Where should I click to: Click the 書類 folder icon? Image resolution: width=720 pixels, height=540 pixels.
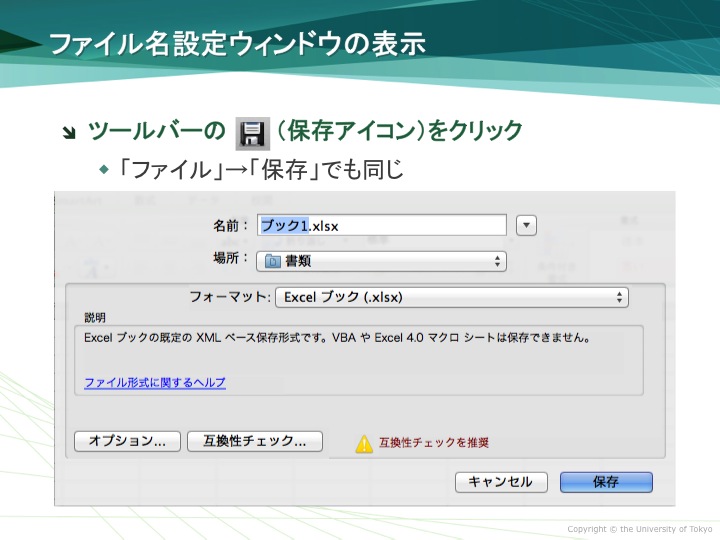(x=273, y=261)
